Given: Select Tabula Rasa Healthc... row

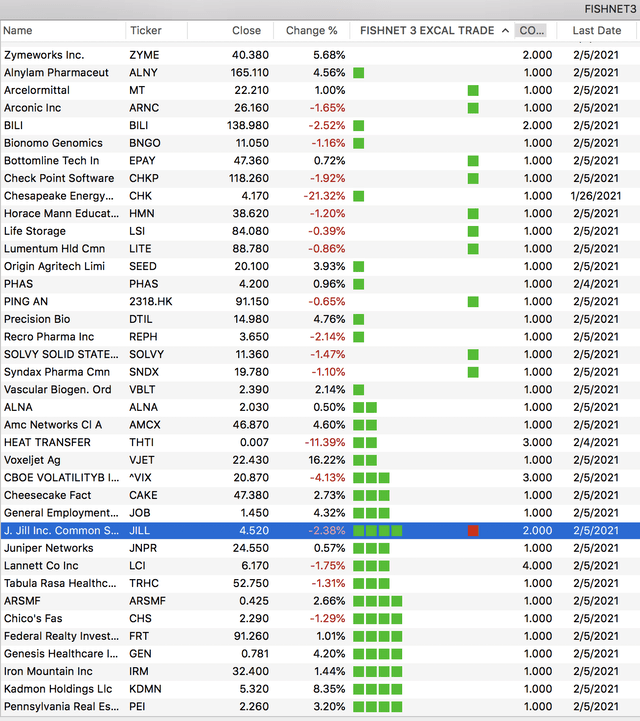Looking at the screenshot, I should coord(320,584).
